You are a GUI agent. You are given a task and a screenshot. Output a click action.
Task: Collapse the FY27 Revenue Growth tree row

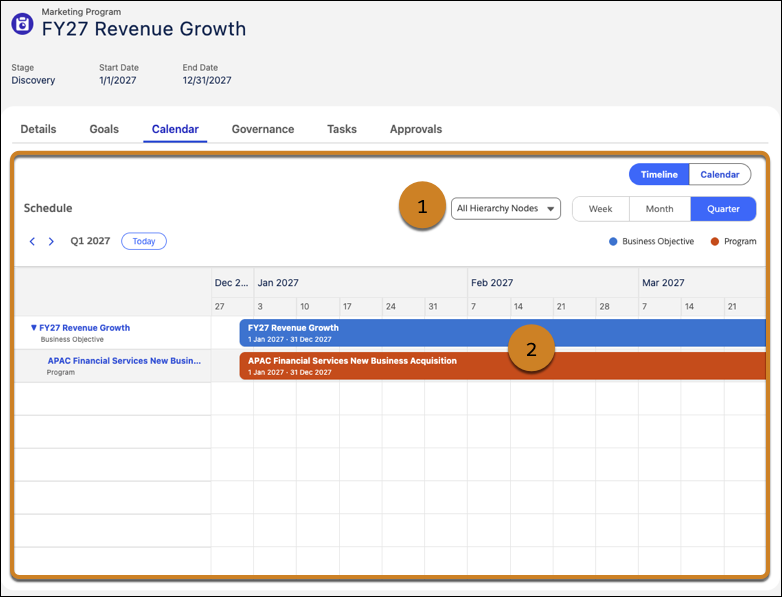coord(33,328)
